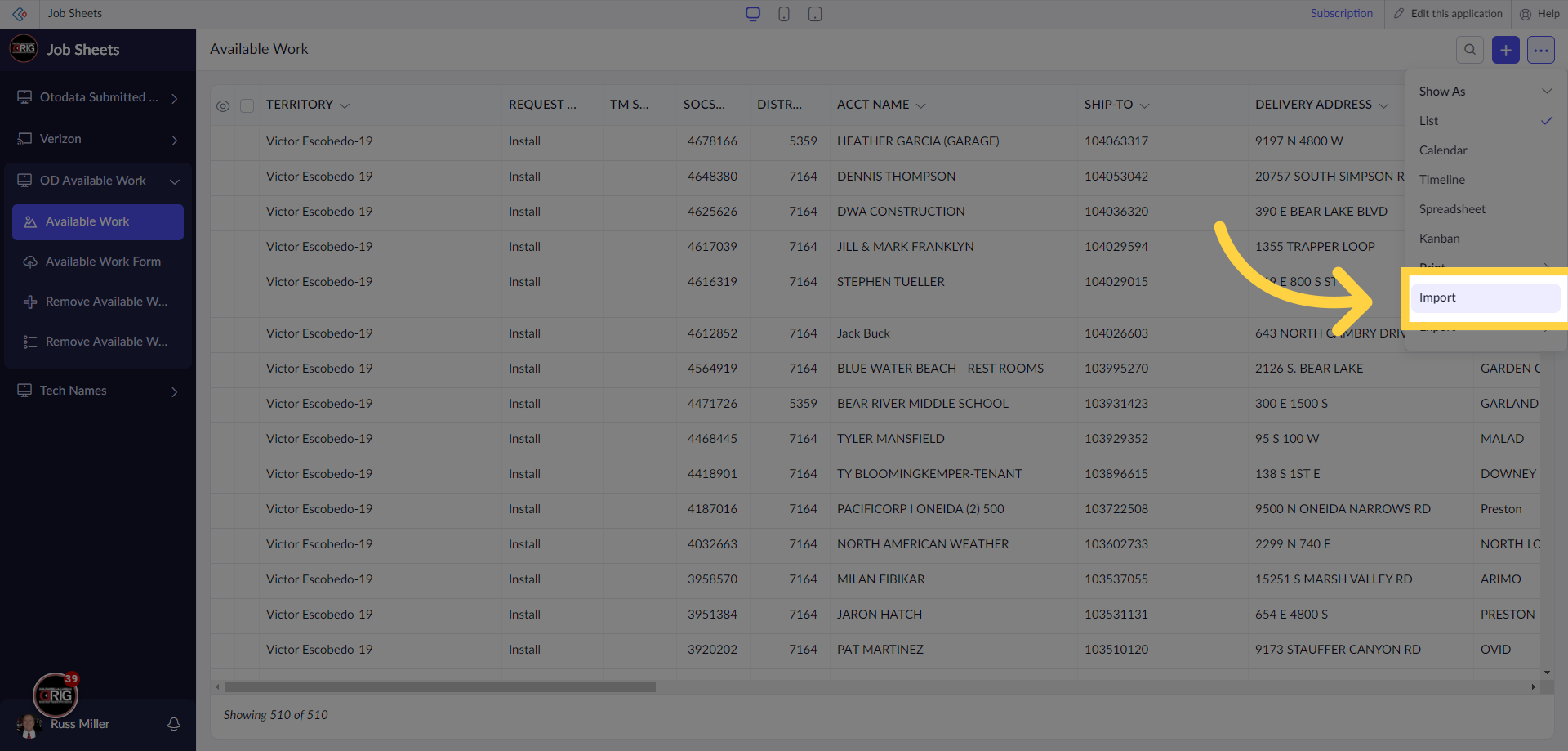Collapse the OD Available Work section chevron

pyautogui.click(x=175, y=181)
